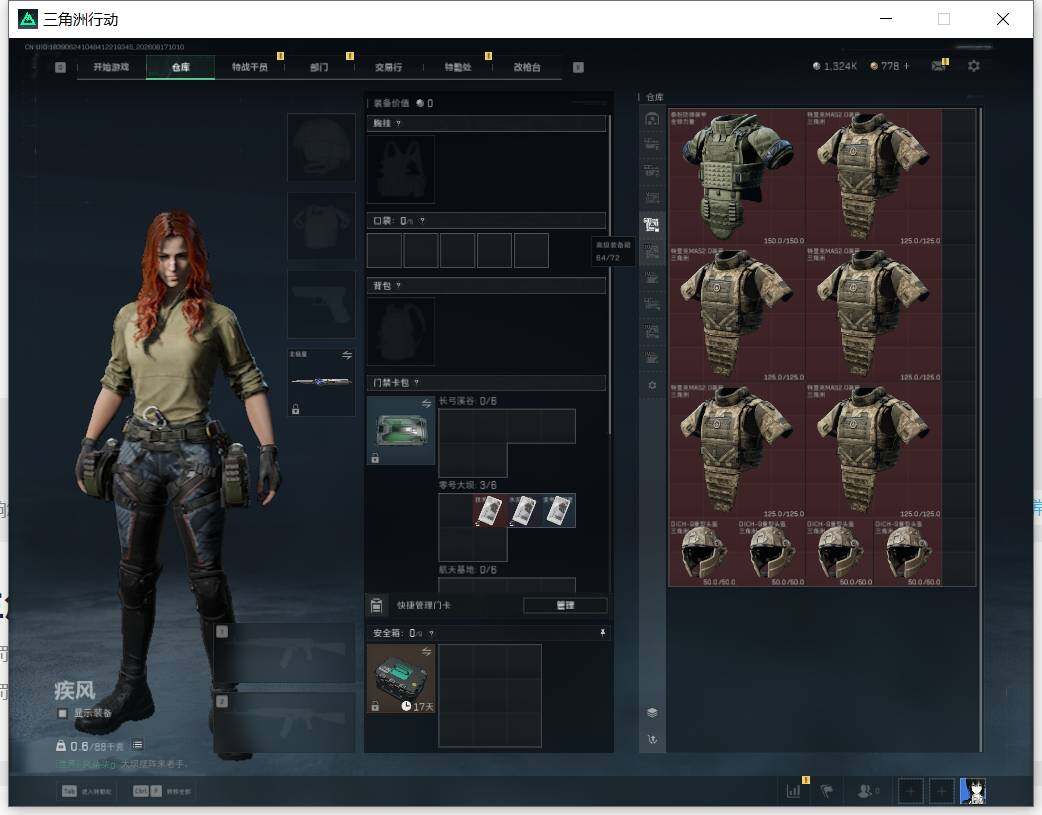The image size is (1042, 815).
Task: Select the helmet category icon in warehouse sidebar
Action: click(652, 119)
